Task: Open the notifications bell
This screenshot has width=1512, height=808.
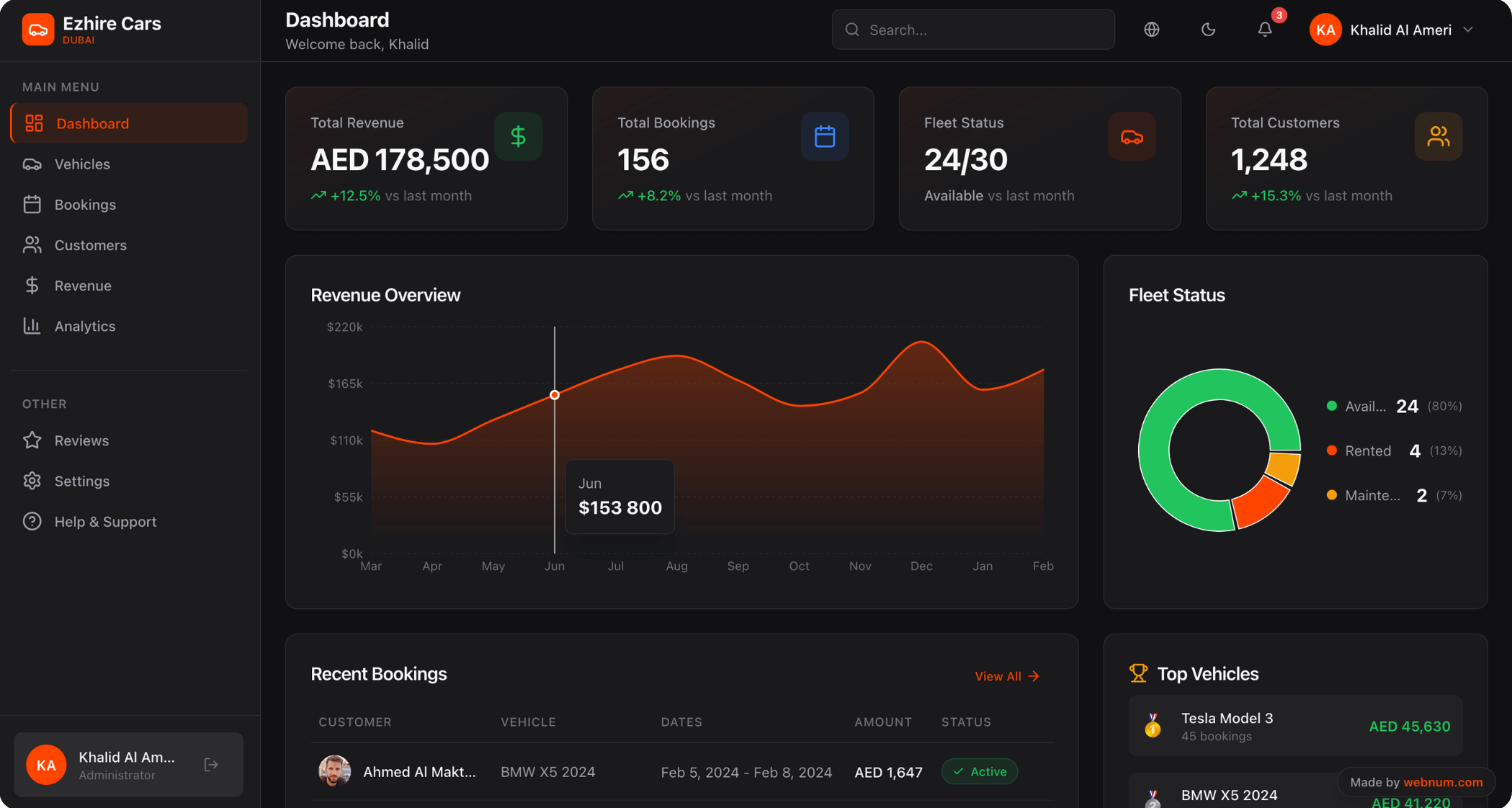Action: (1264, 30)
